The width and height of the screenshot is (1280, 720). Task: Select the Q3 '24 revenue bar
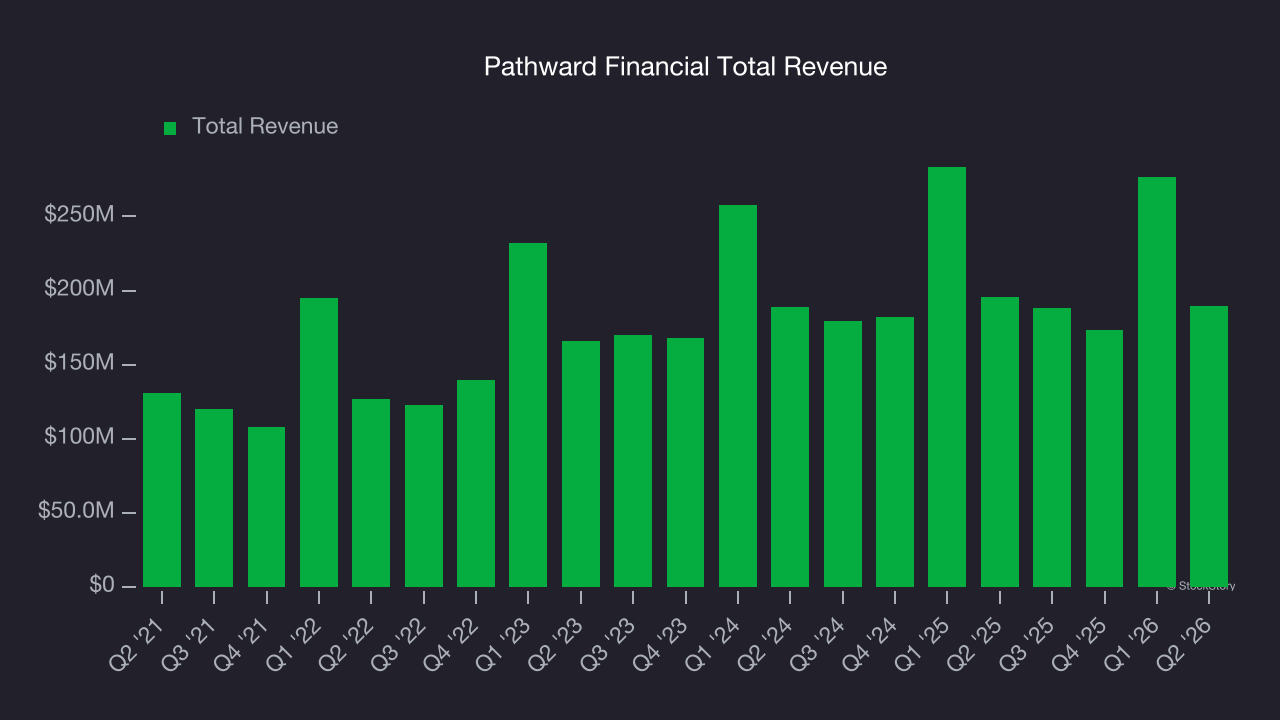843,454
